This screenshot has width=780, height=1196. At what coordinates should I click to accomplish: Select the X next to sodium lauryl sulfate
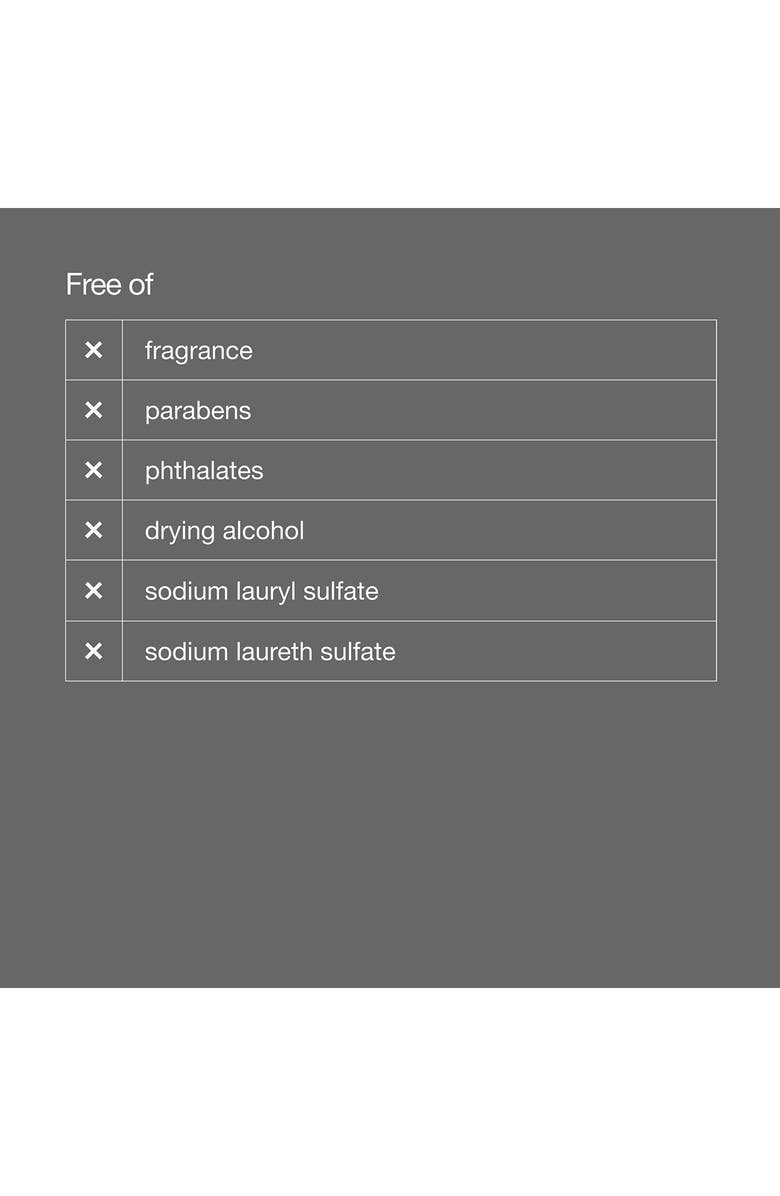coord(93,591)
